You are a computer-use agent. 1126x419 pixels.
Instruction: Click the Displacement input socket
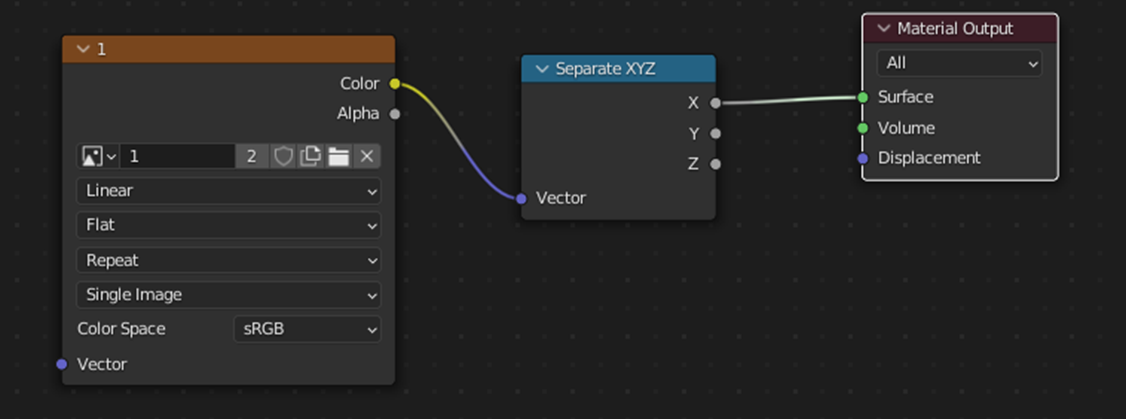(863, 158)
